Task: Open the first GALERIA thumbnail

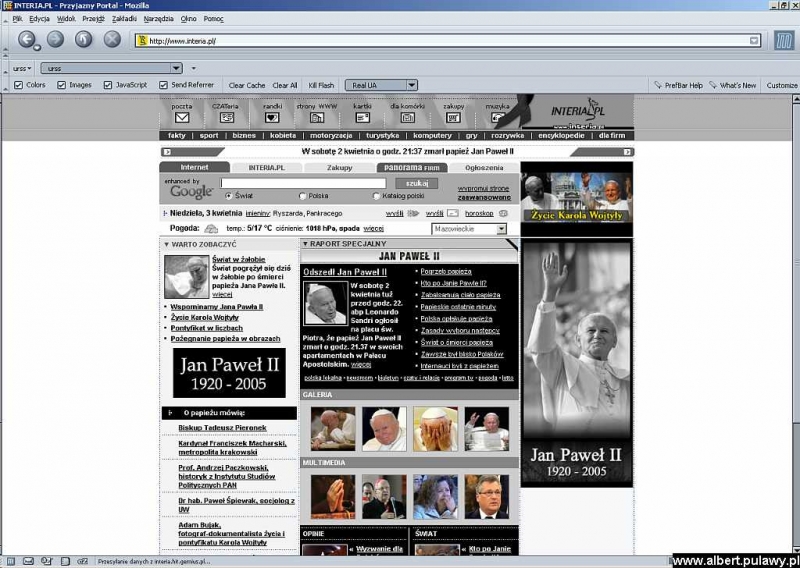Action: coord(333,429)
